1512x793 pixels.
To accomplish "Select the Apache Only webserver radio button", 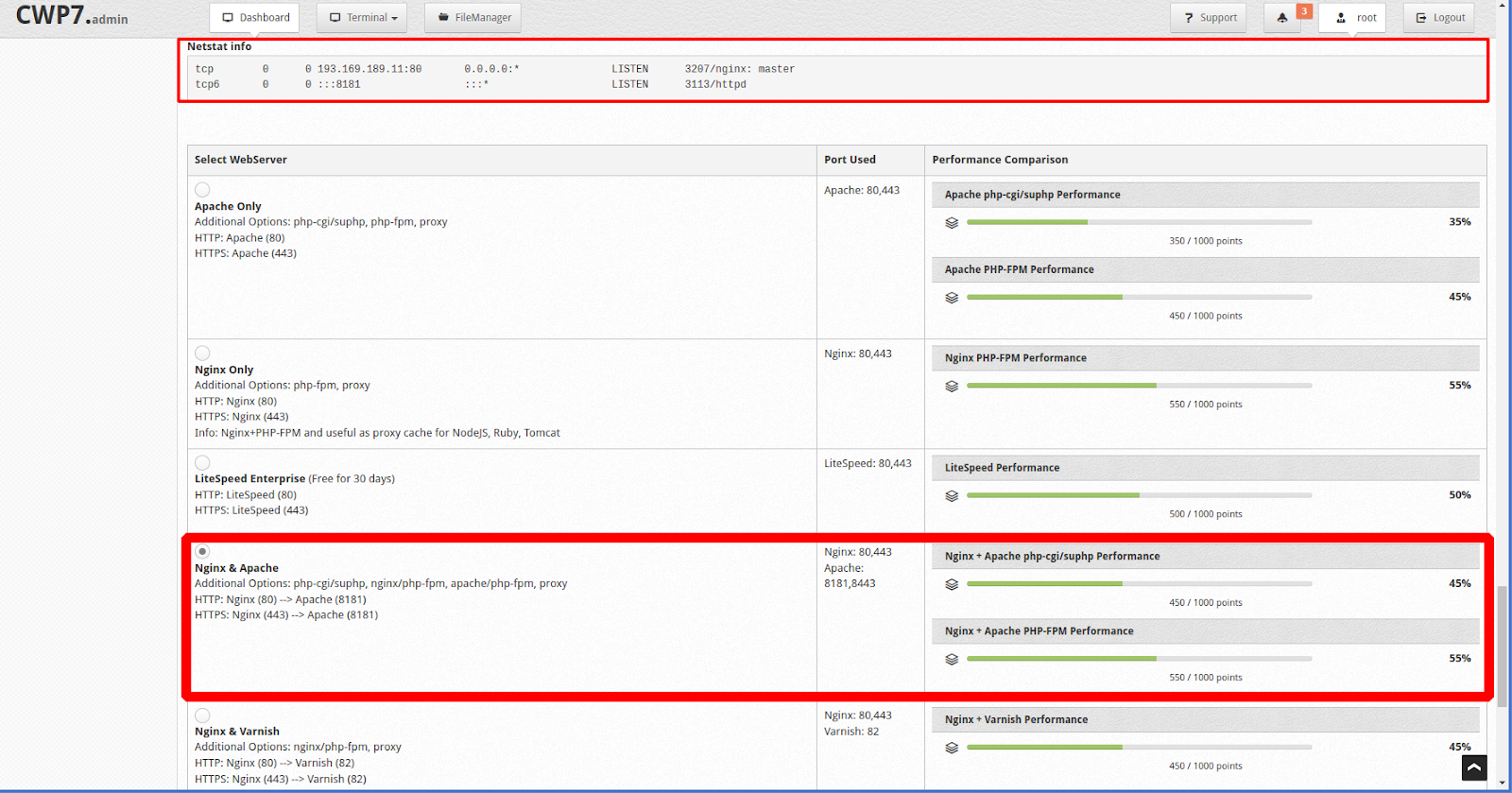I will [202, 190].
